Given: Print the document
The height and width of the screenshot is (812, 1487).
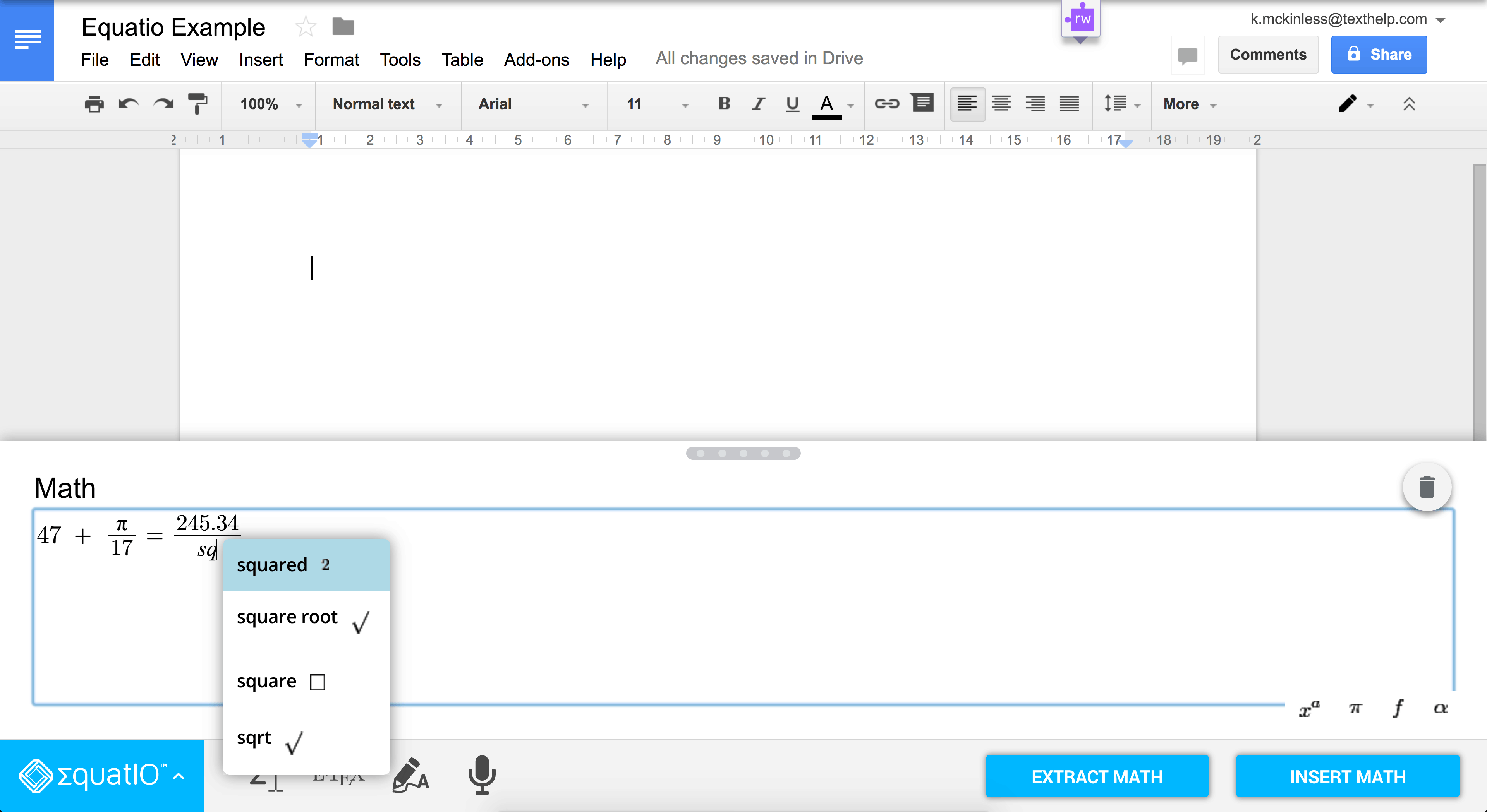Looking at the screenshot, I should pyautogui.click(x=94, y=104).
